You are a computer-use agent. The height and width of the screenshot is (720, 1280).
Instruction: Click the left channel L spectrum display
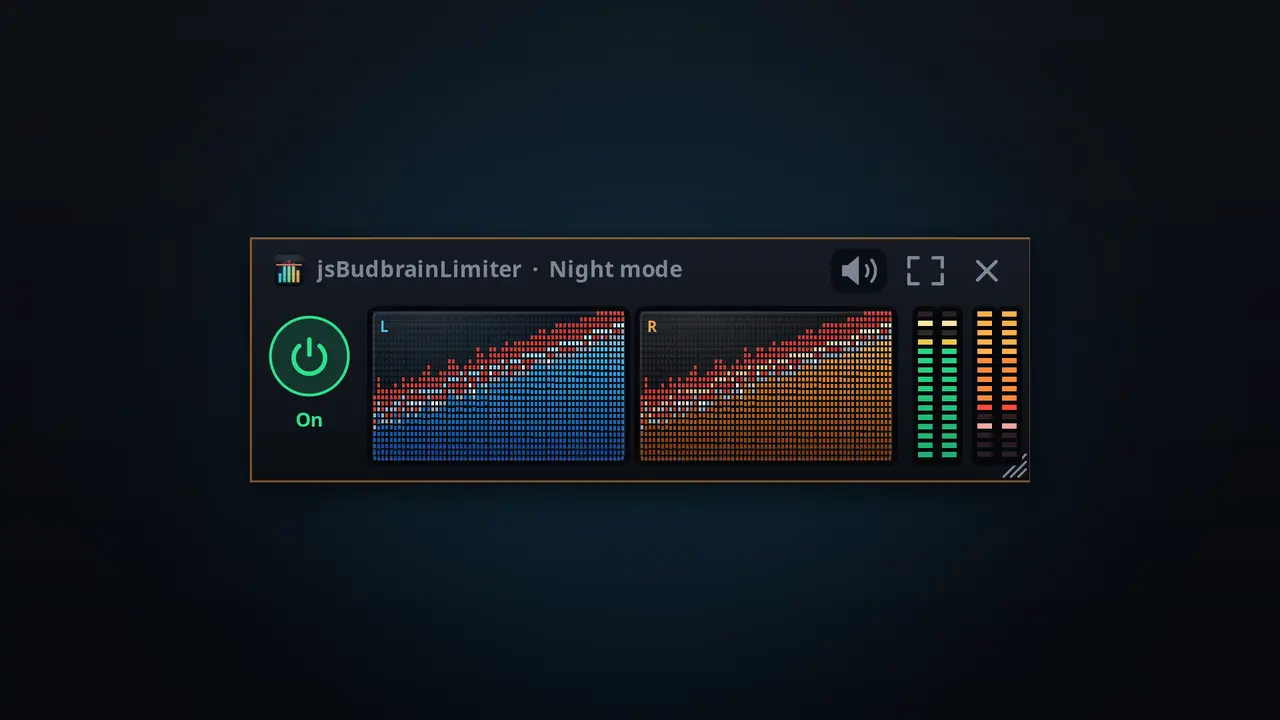(x=499, y=386)
